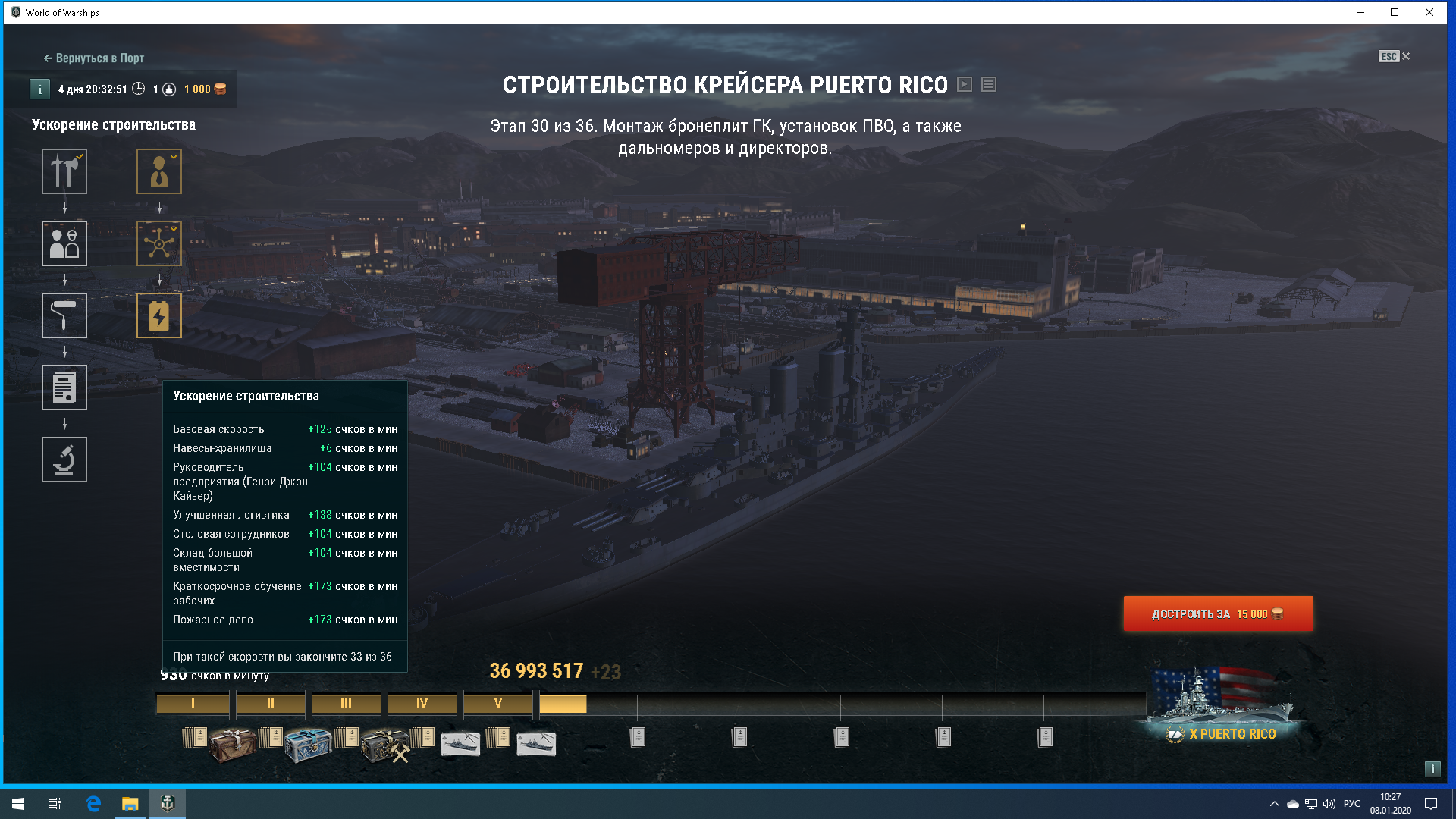Select the microscope research upgrade icon
This screenshot has height=819, width=1456.
(64, 460)
